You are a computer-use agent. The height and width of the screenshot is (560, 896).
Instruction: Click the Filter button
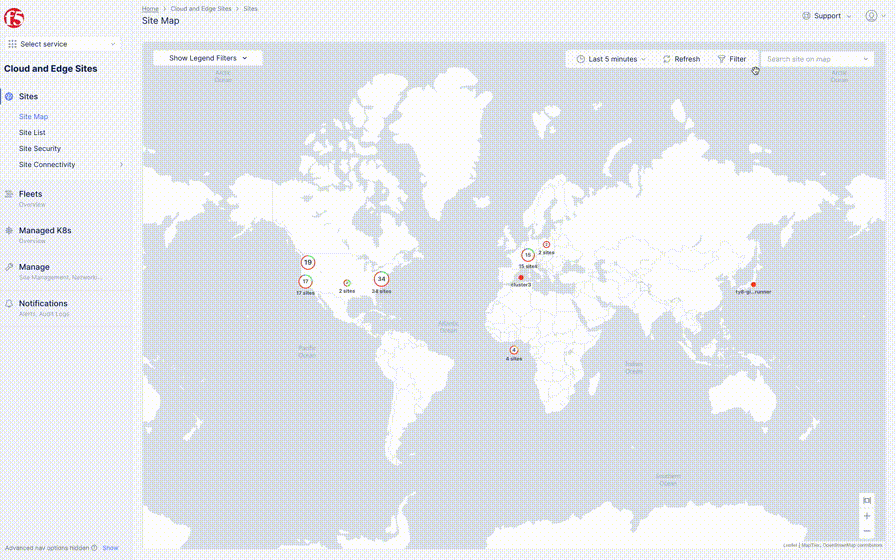pyautogui.click(x=732, y=59)
